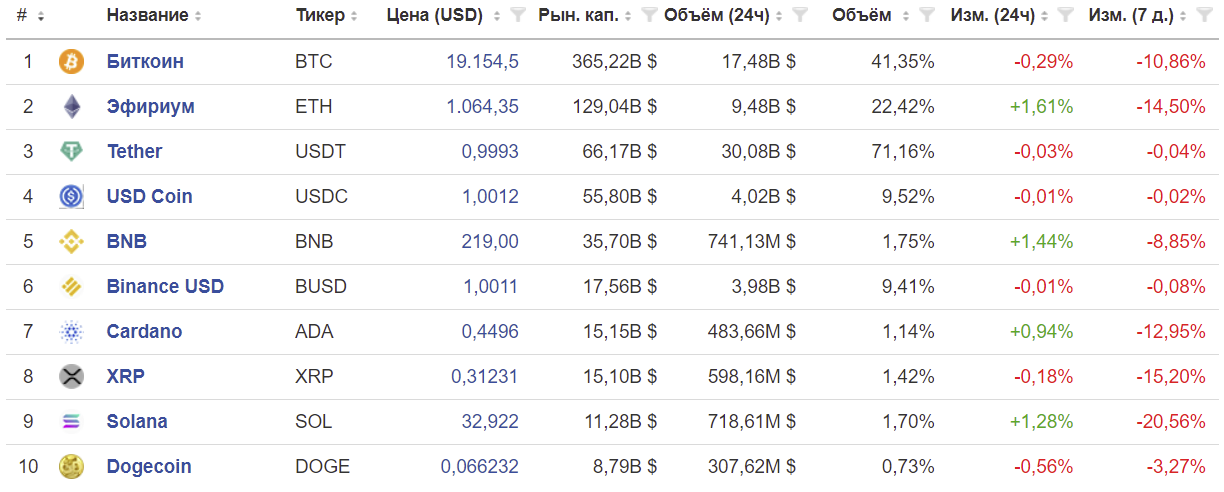The width and height of the screenshot is (1224, 492).
Task: Click the Bitcoin coin logo icon
Action: point(72,62)
